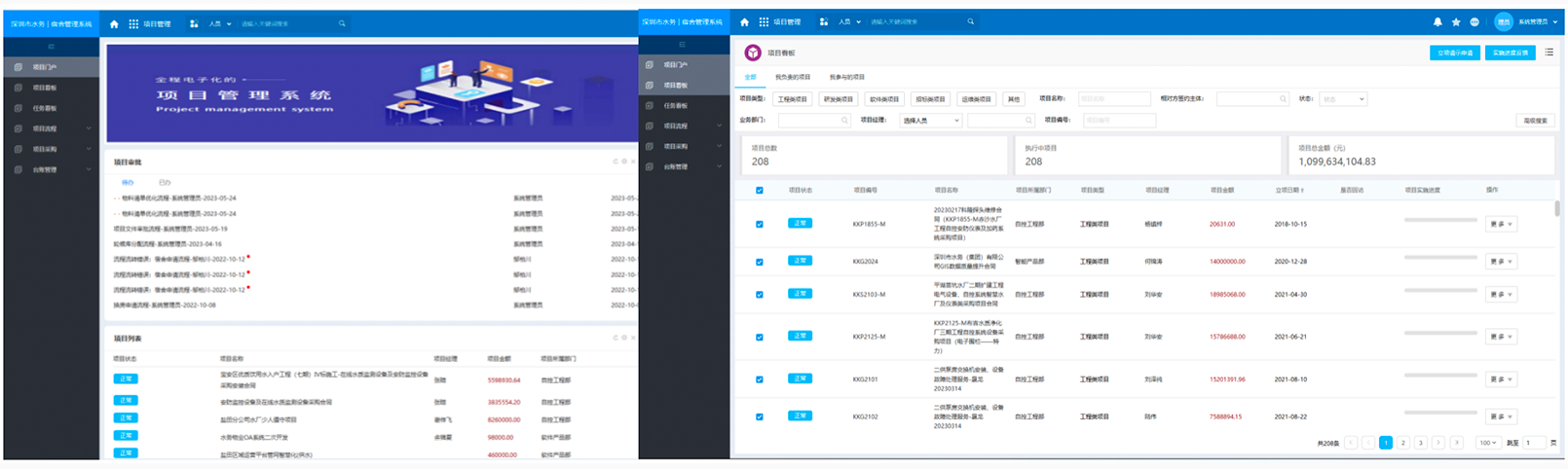1568x469 pixels.
Task: Click the magnifier in the 业务部门 field
Action: tap(843, 121)
